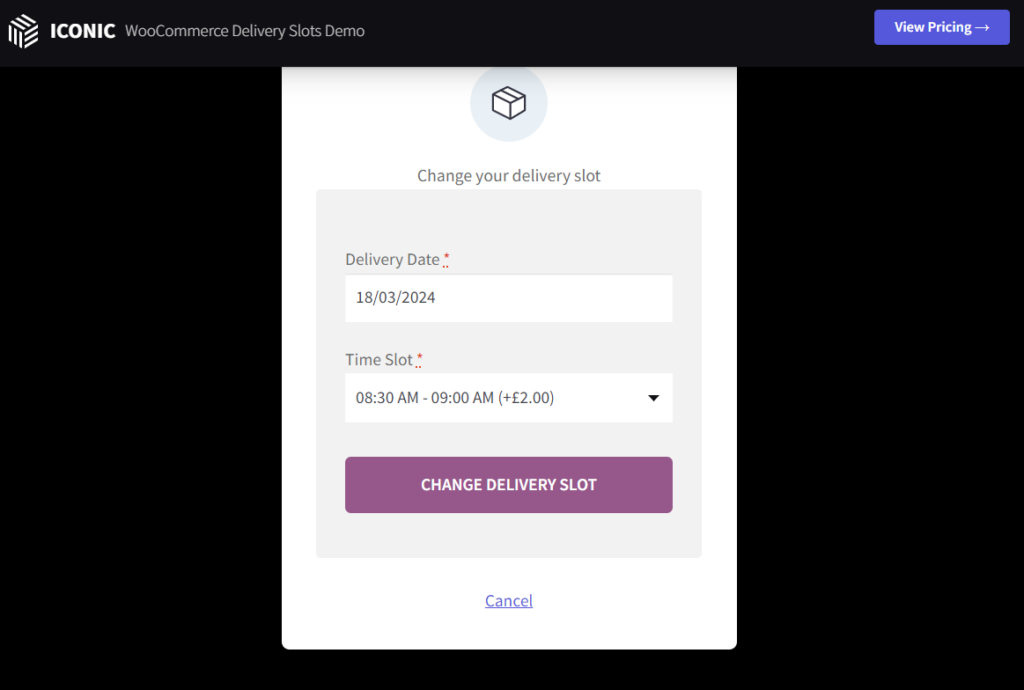Click the Time Slot field label
Image resolution: width=1024 pixels, height=690 pixels.
(x=380, y=359)
